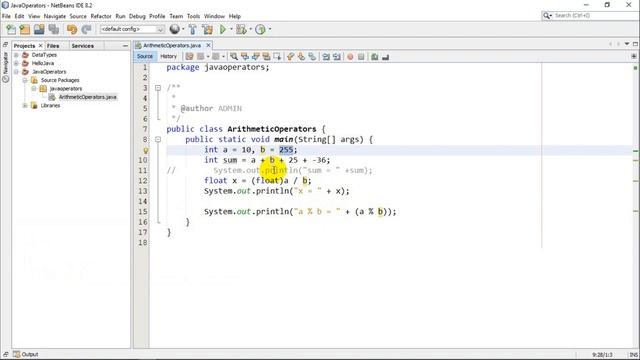Select ArithmeticOperators.java in the project tree
The height and width of the screenshot is (360, 640).
click(87, 97)
